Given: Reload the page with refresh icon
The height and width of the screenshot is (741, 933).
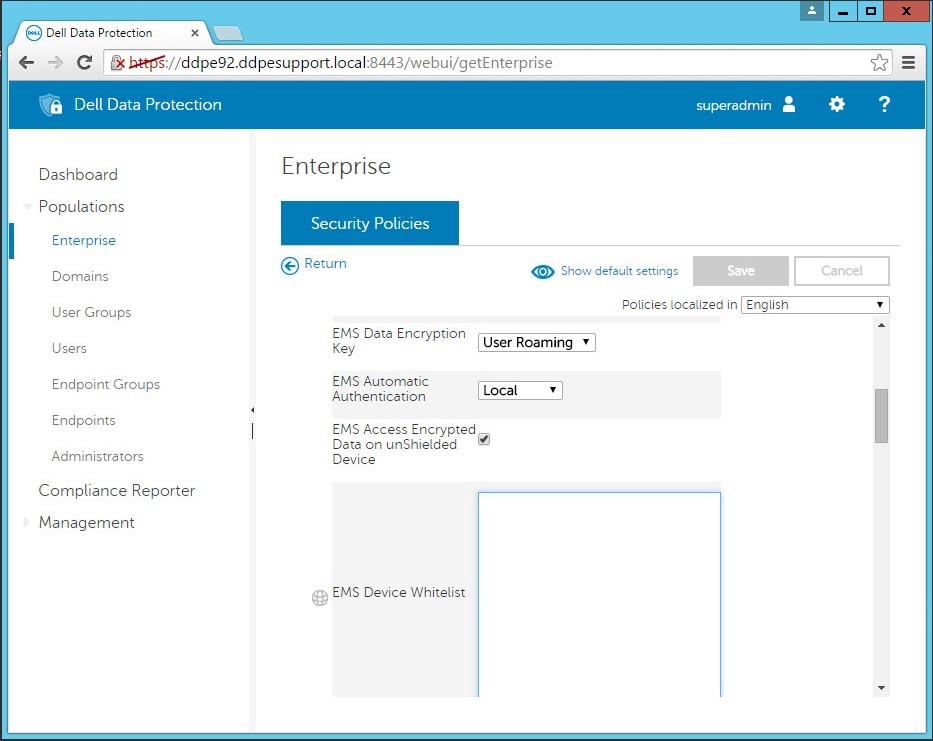Looking at the screenshot, I should coord(84,62).
